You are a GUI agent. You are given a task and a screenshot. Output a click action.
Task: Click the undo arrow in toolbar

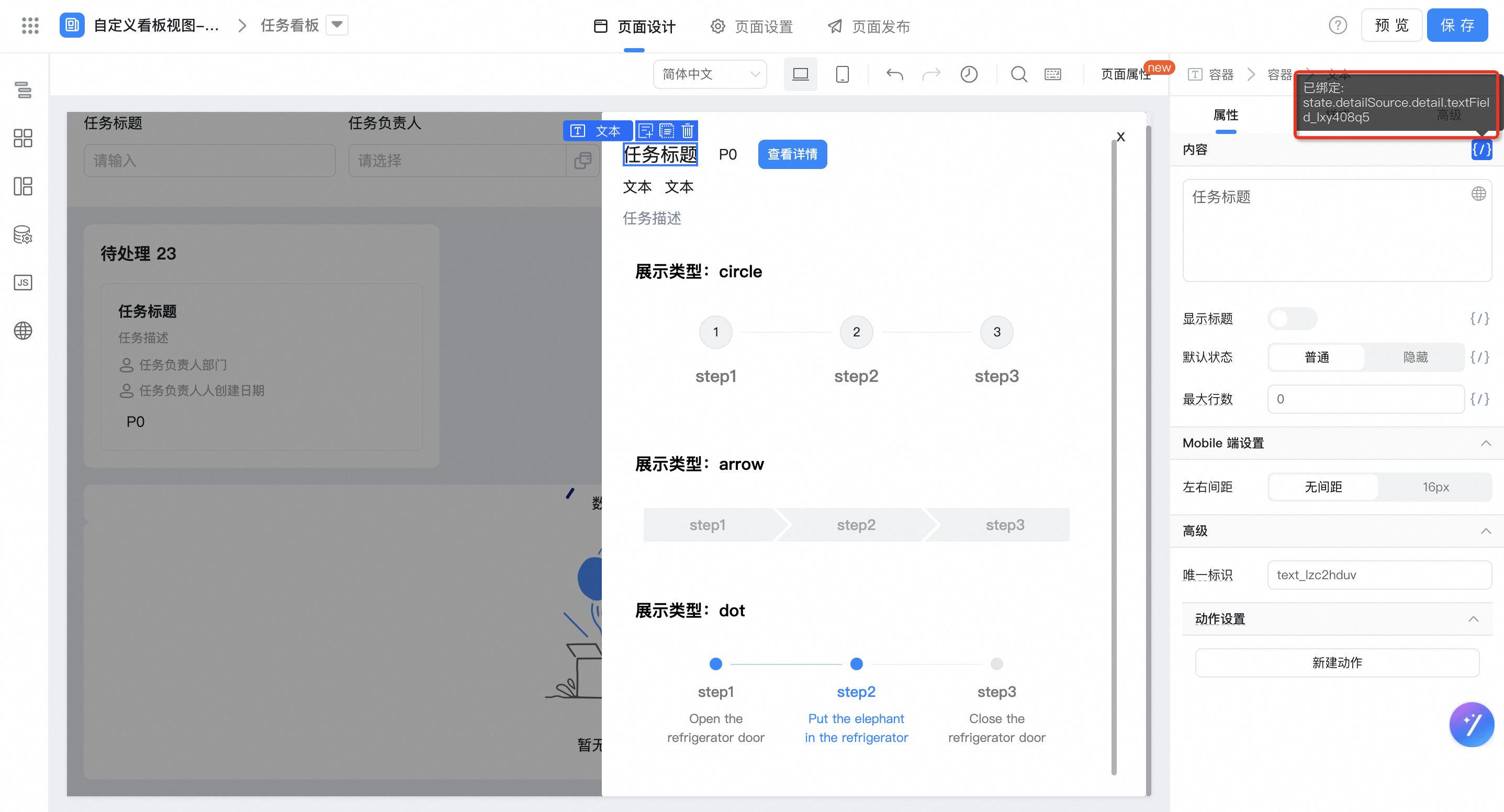pyautogui.click(x=894, y=74)
